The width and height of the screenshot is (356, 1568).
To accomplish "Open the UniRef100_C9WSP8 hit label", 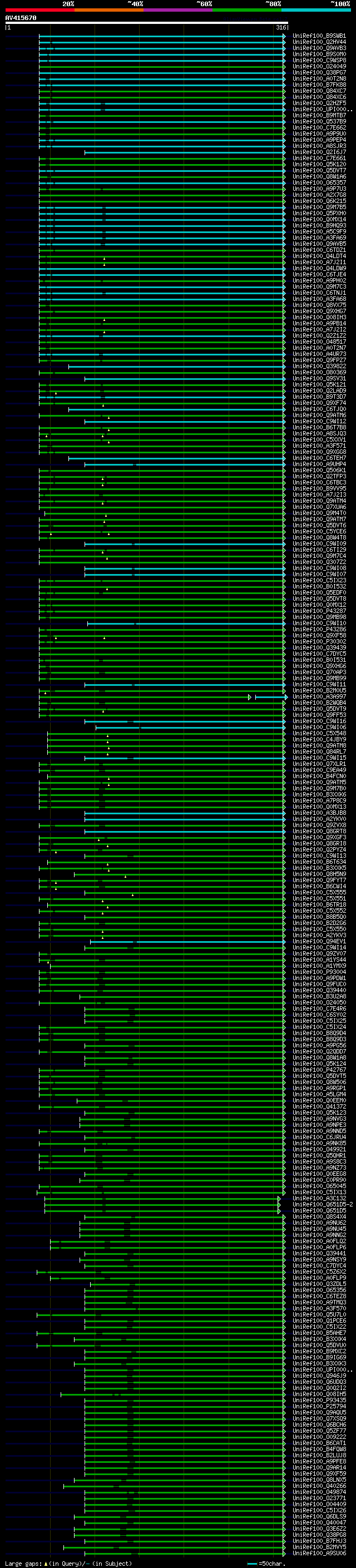I will [x=319, y=60].
